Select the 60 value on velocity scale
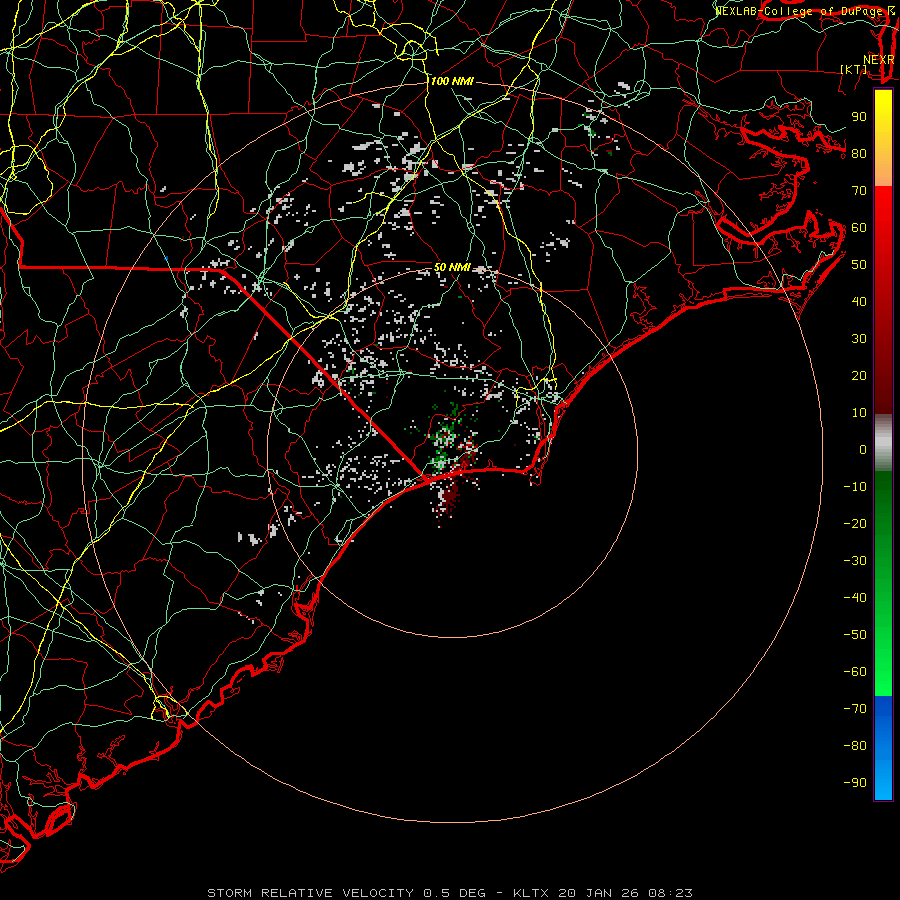 tap(859, 228)
